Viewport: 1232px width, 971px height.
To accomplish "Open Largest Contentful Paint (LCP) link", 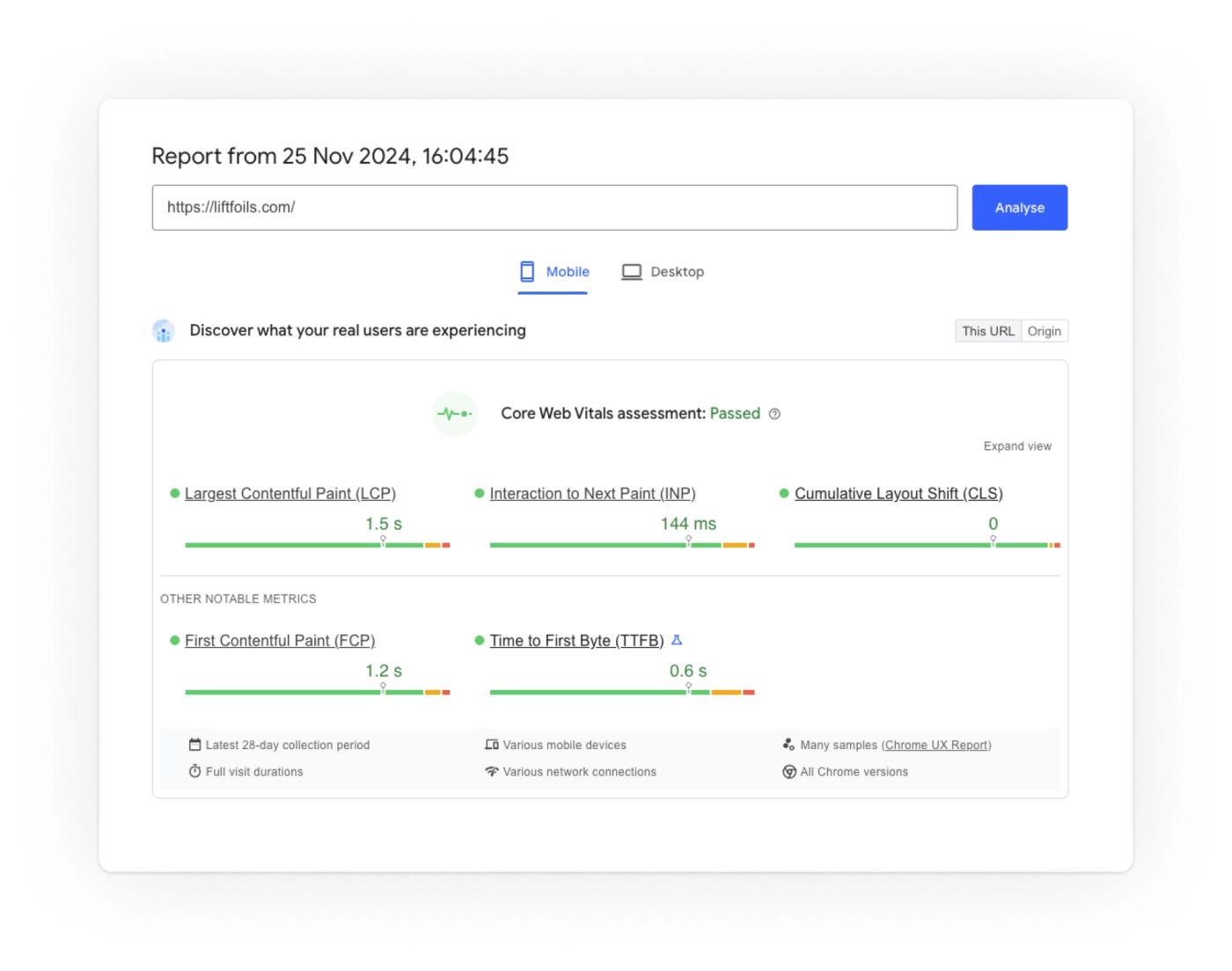I will coord(290,494).
